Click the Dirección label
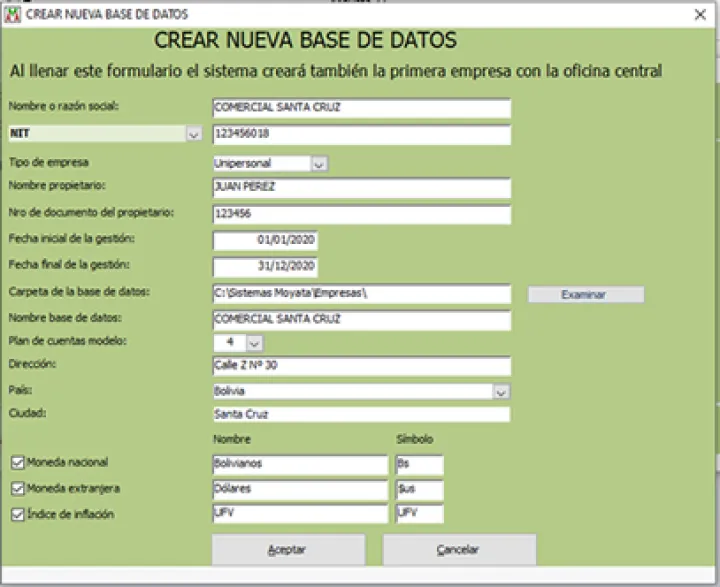 (x=32, y=364)
